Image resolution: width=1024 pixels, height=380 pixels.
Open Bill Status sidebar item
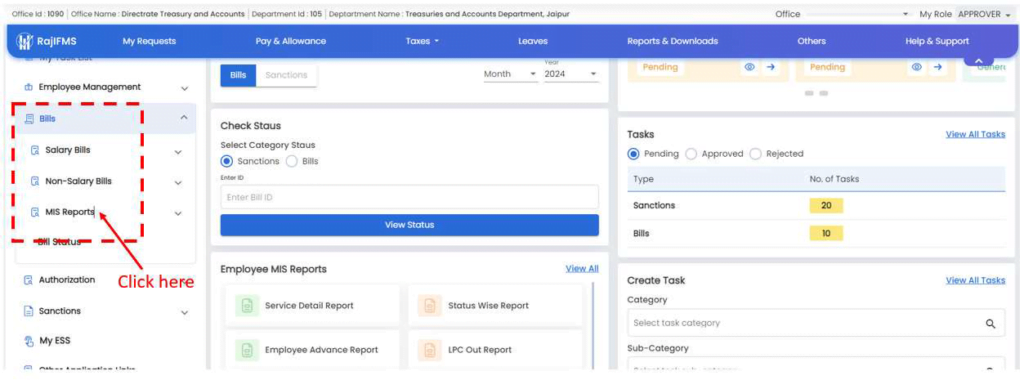tap(59, 242)
